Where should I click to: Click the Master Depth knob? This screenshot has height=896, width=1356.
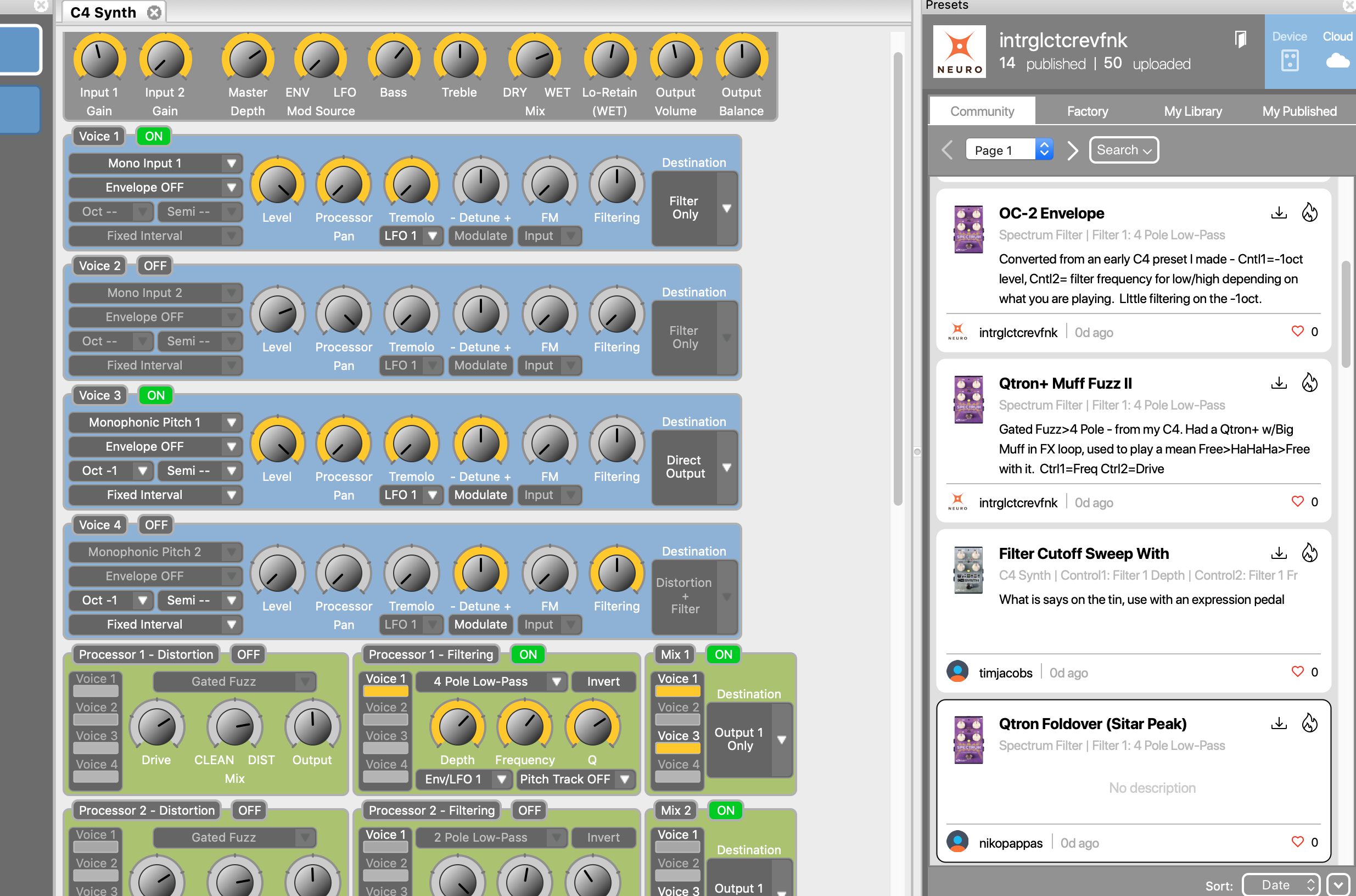click(x=248, y=59)
